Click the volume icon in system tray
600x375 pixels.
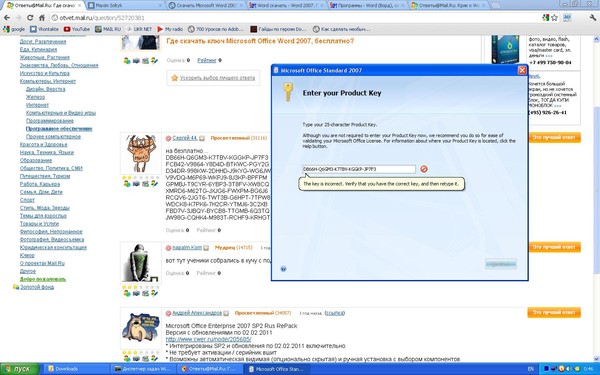[x=570, y=369]
